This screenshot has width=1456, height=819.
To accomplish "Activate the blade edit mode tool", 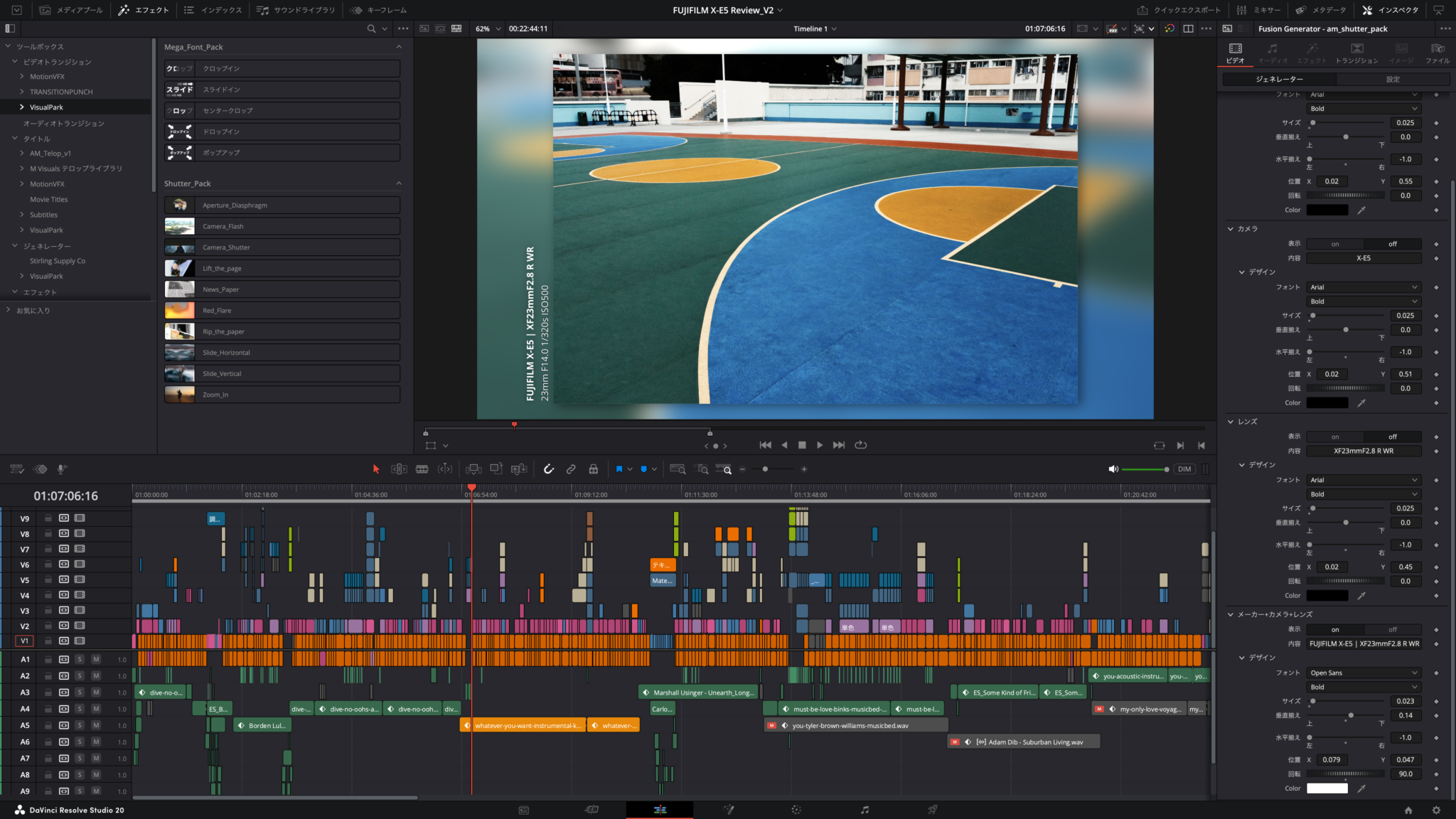I will 422,469.
